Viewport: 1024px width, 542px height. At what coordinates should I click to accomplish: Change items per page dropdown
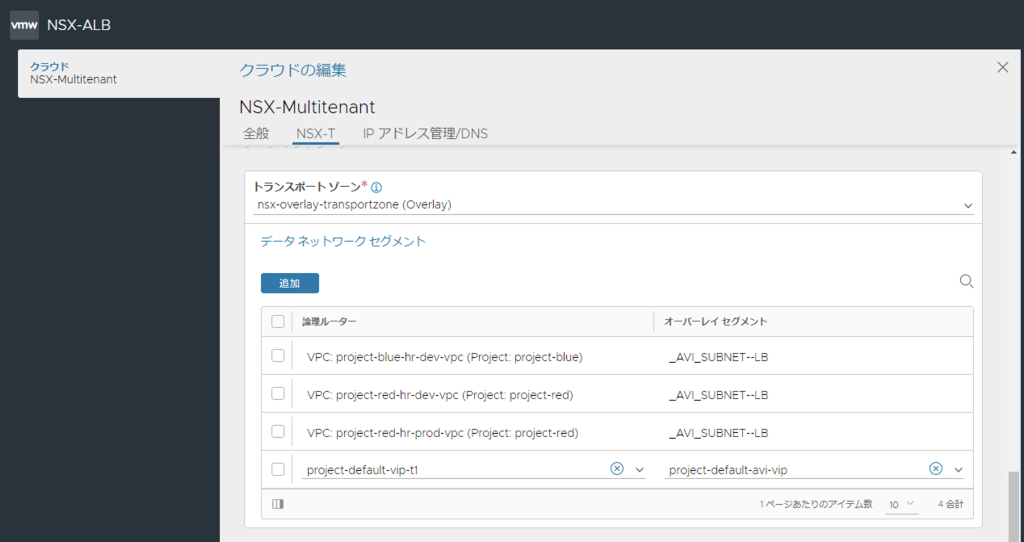click(x=901, y=504)
